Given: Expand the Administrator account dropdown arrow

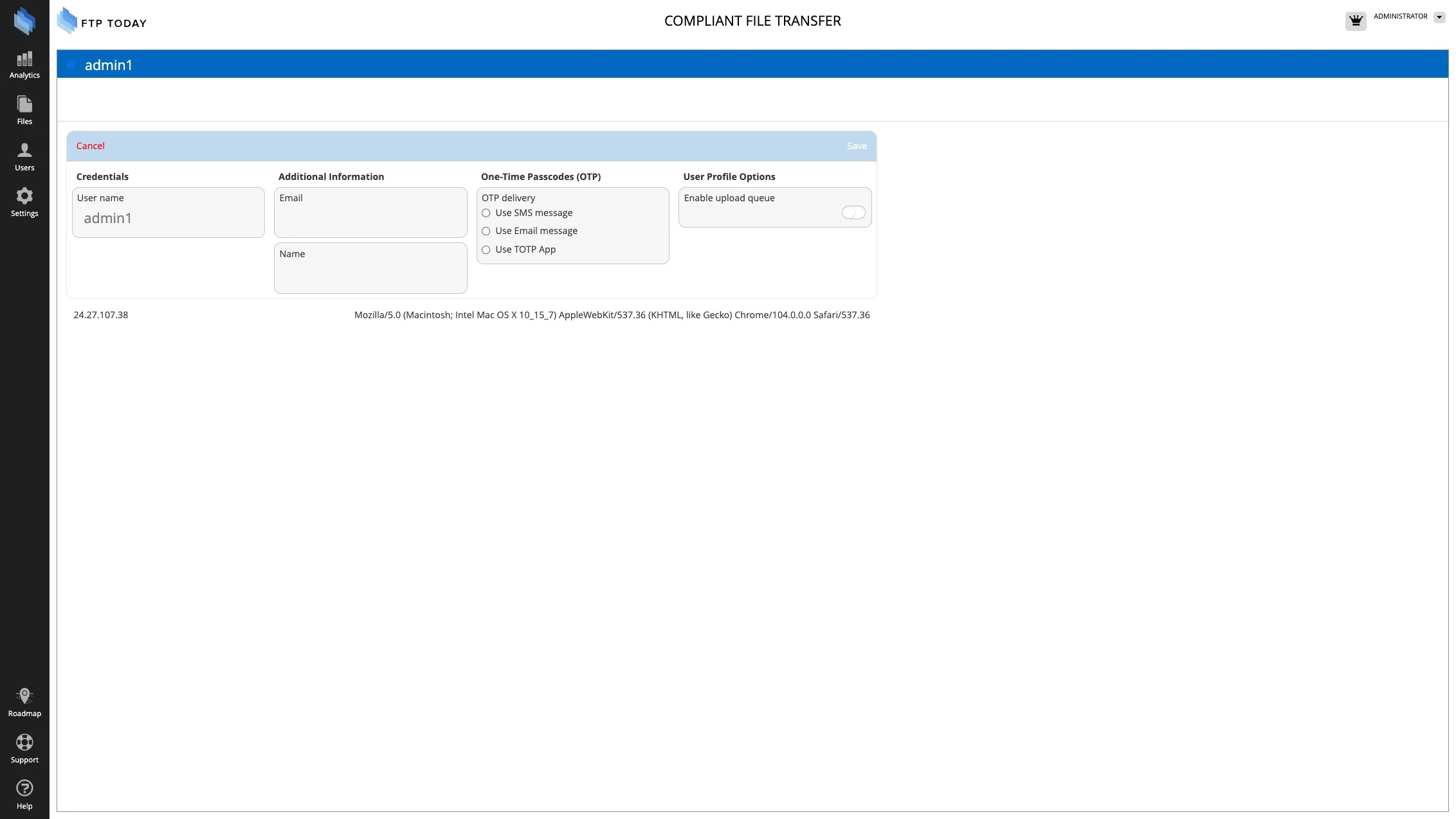Looking at the screenshot, I should (1439, 17).
